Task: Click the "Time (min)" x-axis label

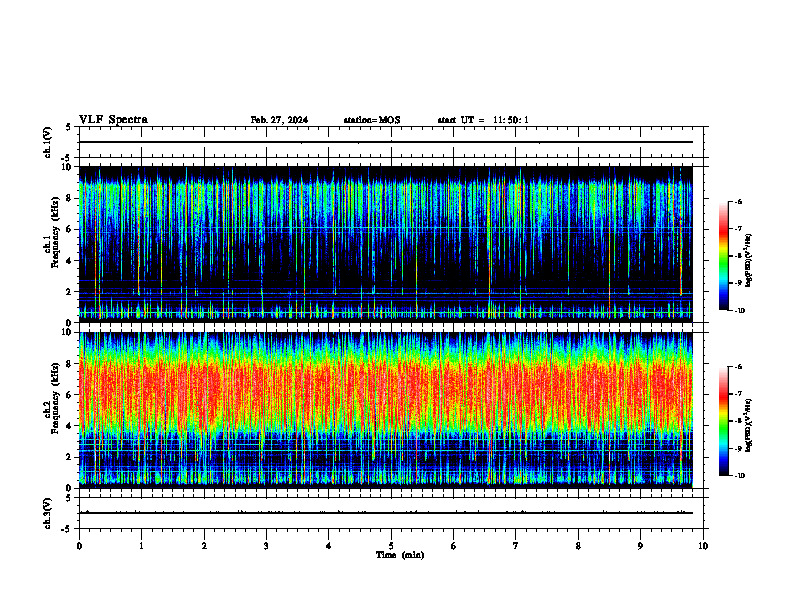Action: [x=400, y=555]
